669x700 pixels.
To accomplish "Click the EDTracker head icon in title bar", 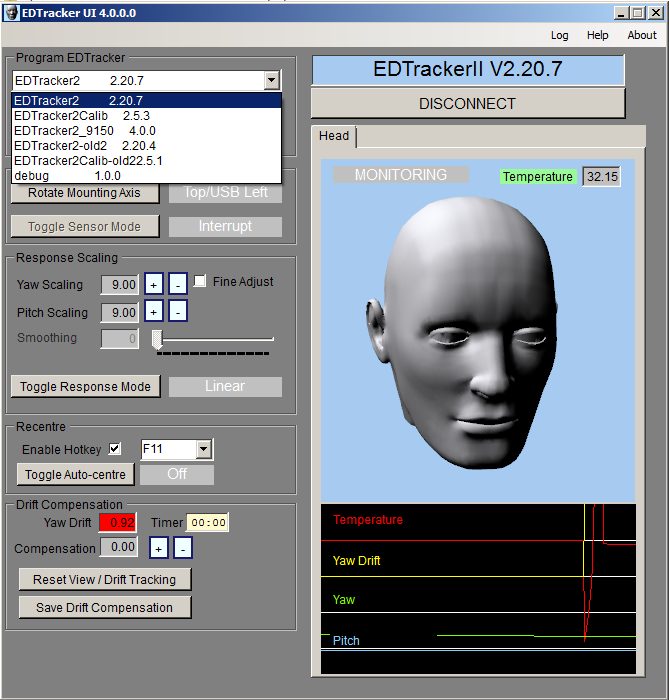I will pos(11,13).
